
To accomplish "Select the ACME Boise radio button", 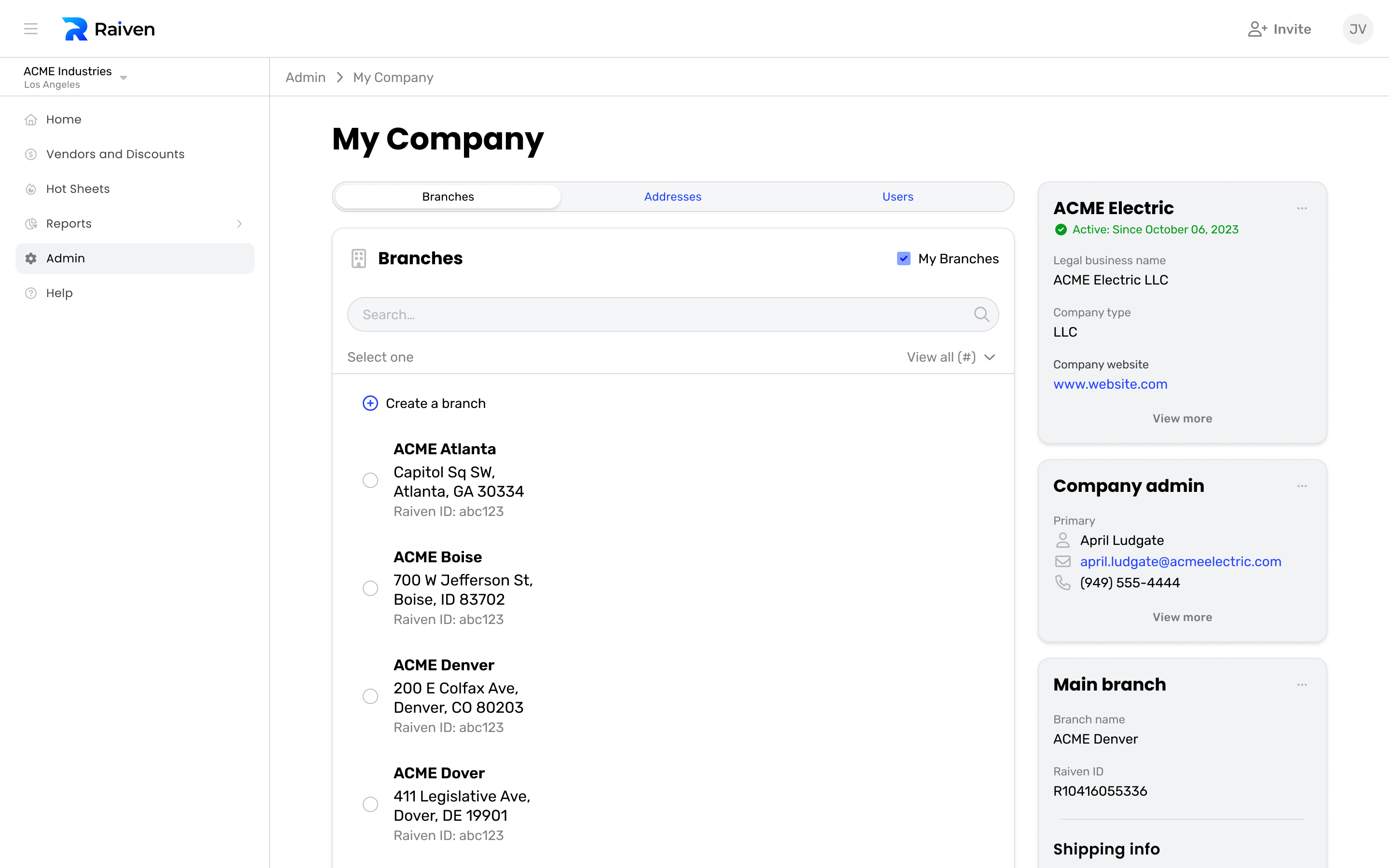I will 370,588.
